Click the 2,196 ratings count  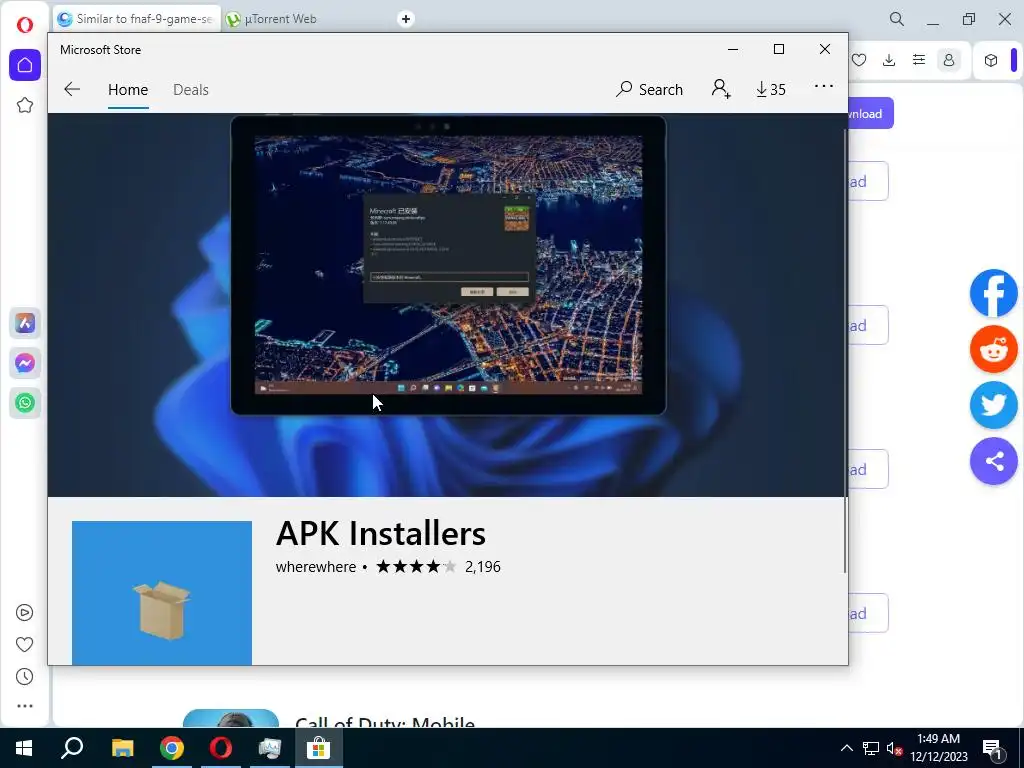[483, 567]
